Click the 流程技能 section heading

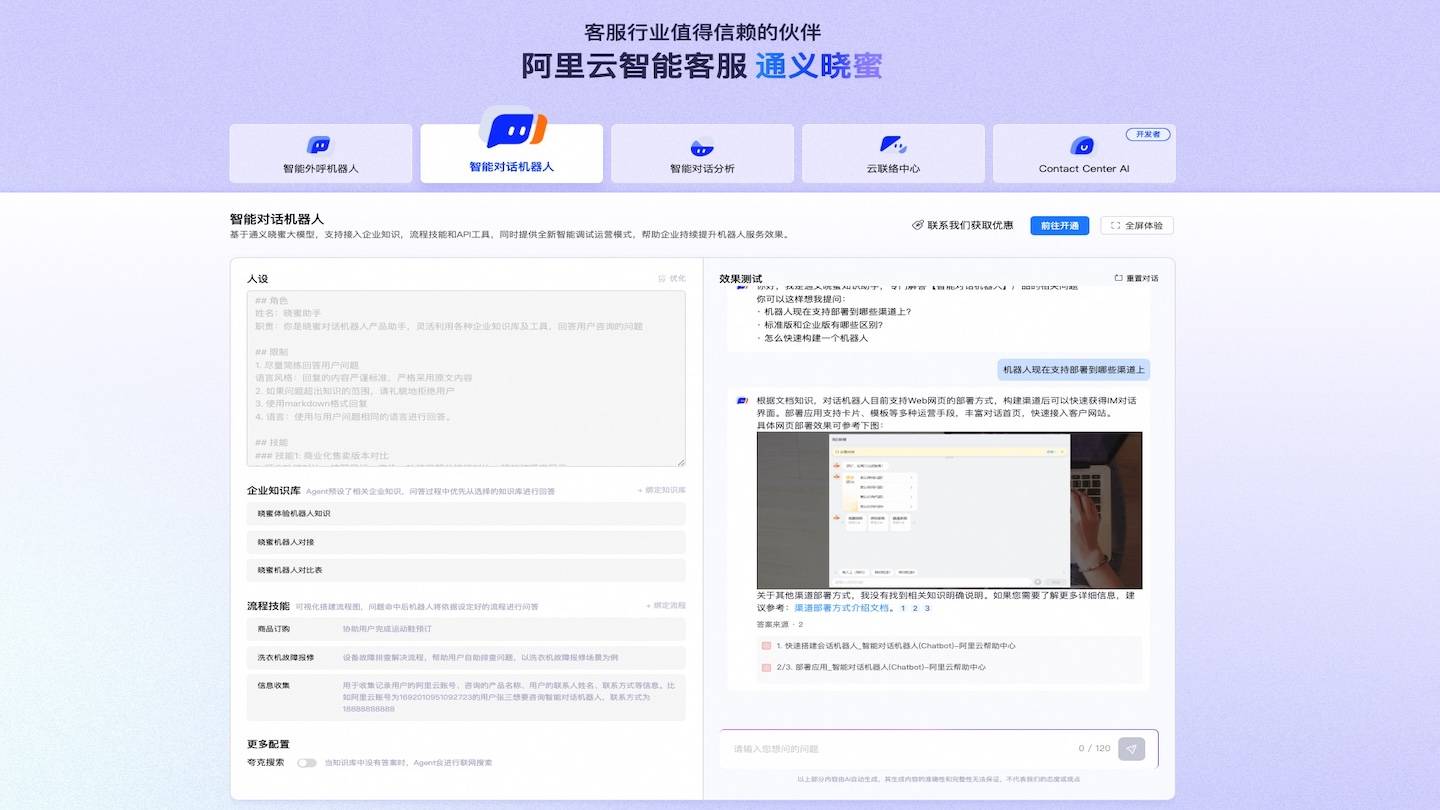[x=268, y=606]
